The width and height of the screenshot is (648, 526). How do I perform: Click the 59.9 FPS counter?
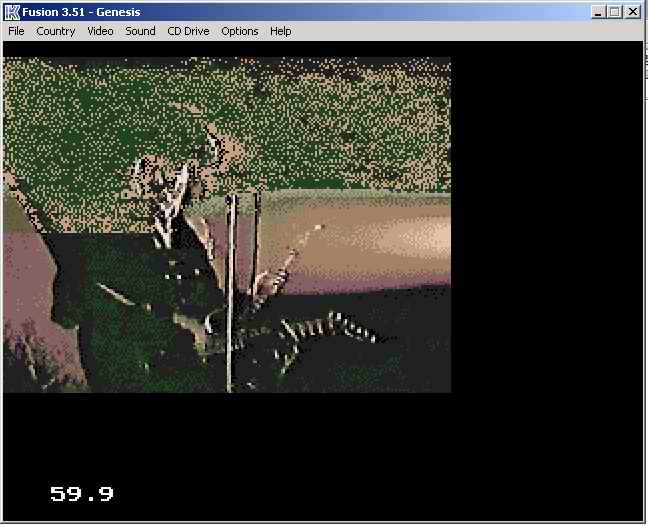[x=82, y=494]
